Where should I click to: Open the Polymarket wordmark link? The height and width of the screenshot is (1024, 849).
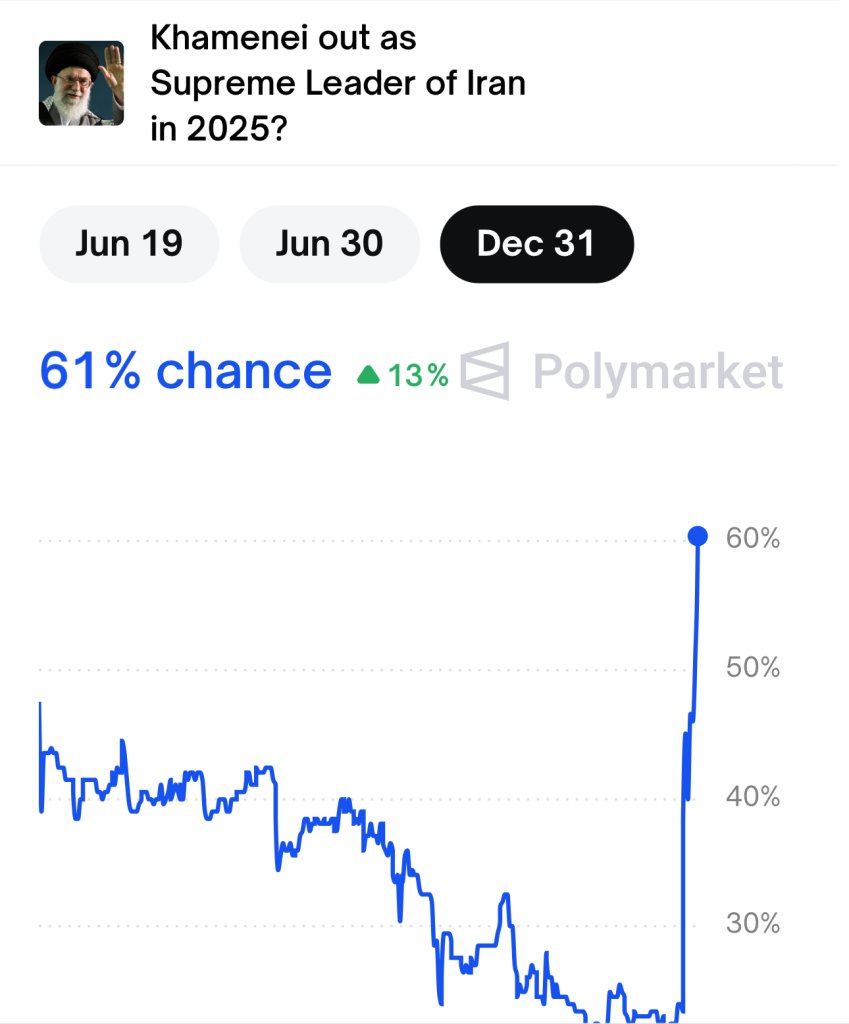[658, 372]
